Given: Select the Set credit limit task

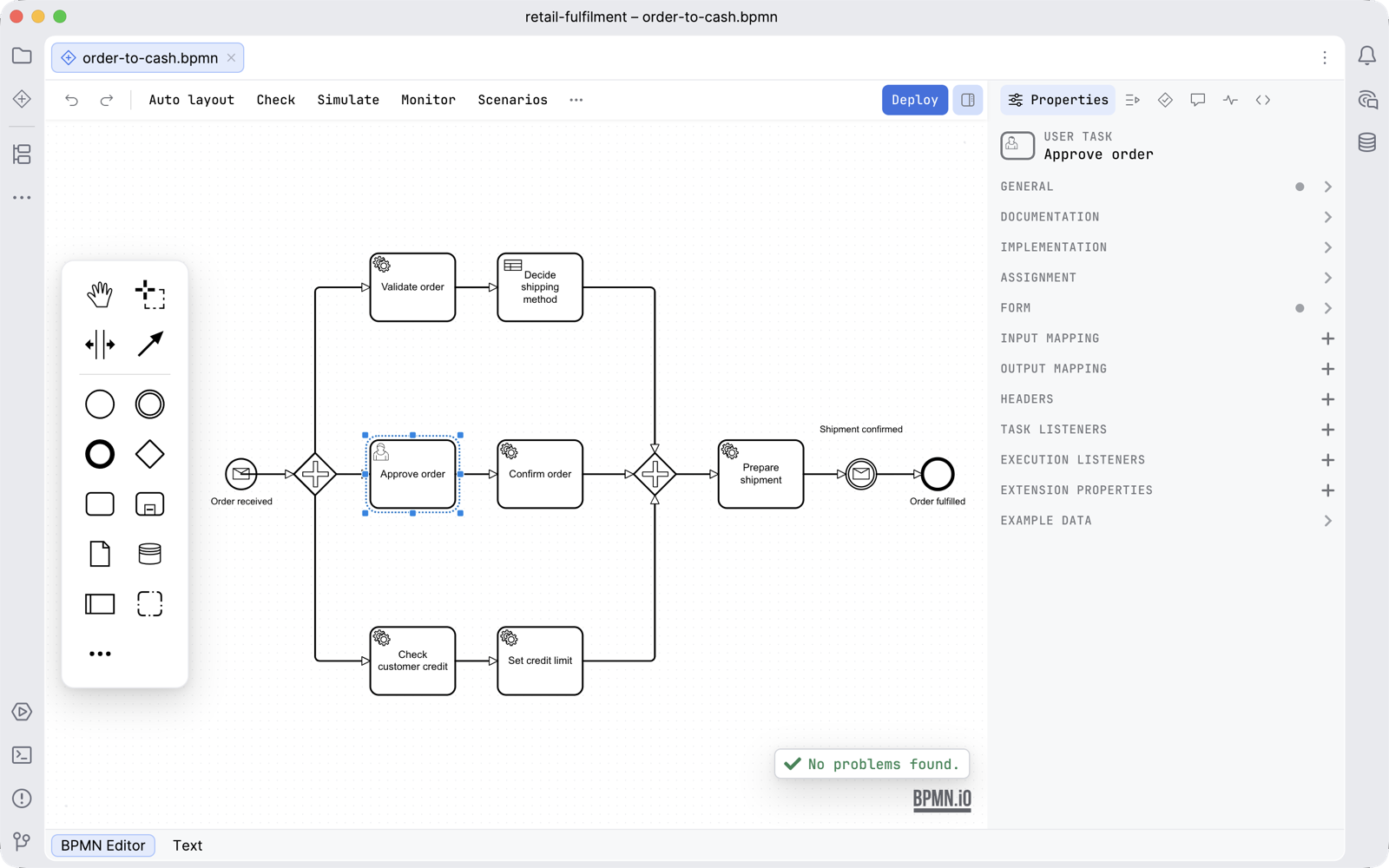Looking at the screenshot, I should pos(540,661).
